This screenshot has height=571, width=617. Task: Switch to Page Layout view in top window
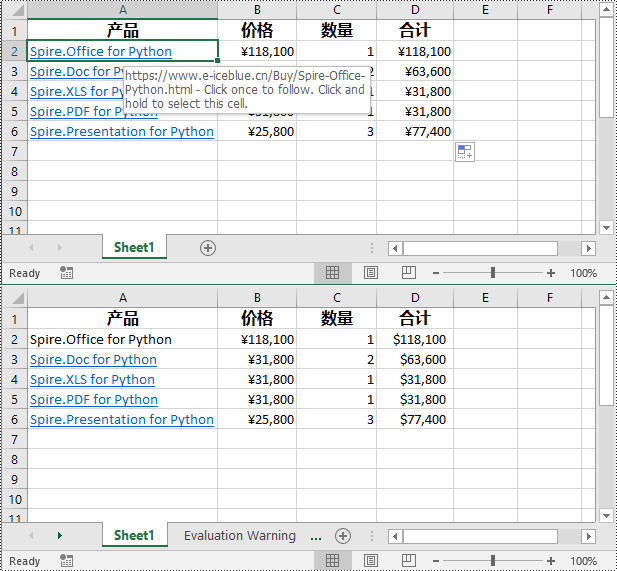click(371, 273)
